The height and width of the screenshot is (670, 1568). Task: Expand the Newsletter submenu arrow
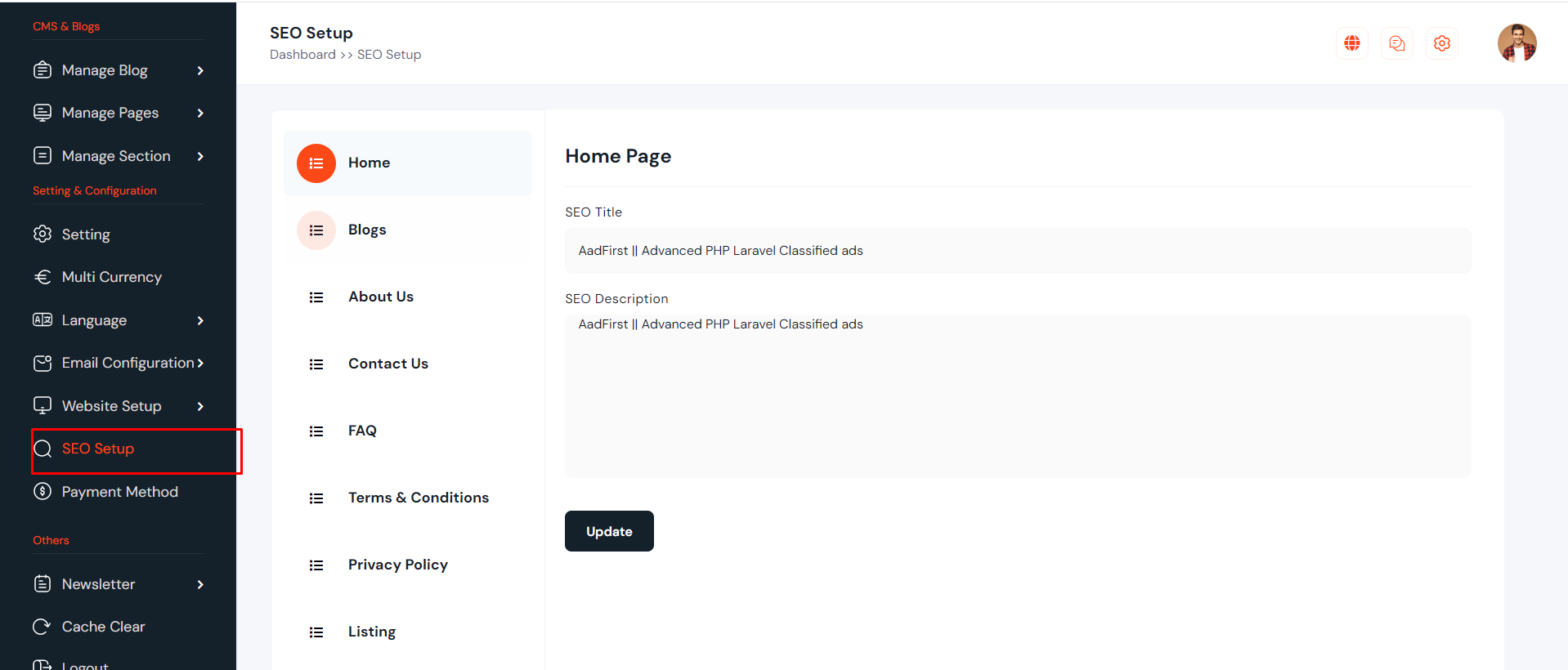pyautogui.click(x=200, y=585)
